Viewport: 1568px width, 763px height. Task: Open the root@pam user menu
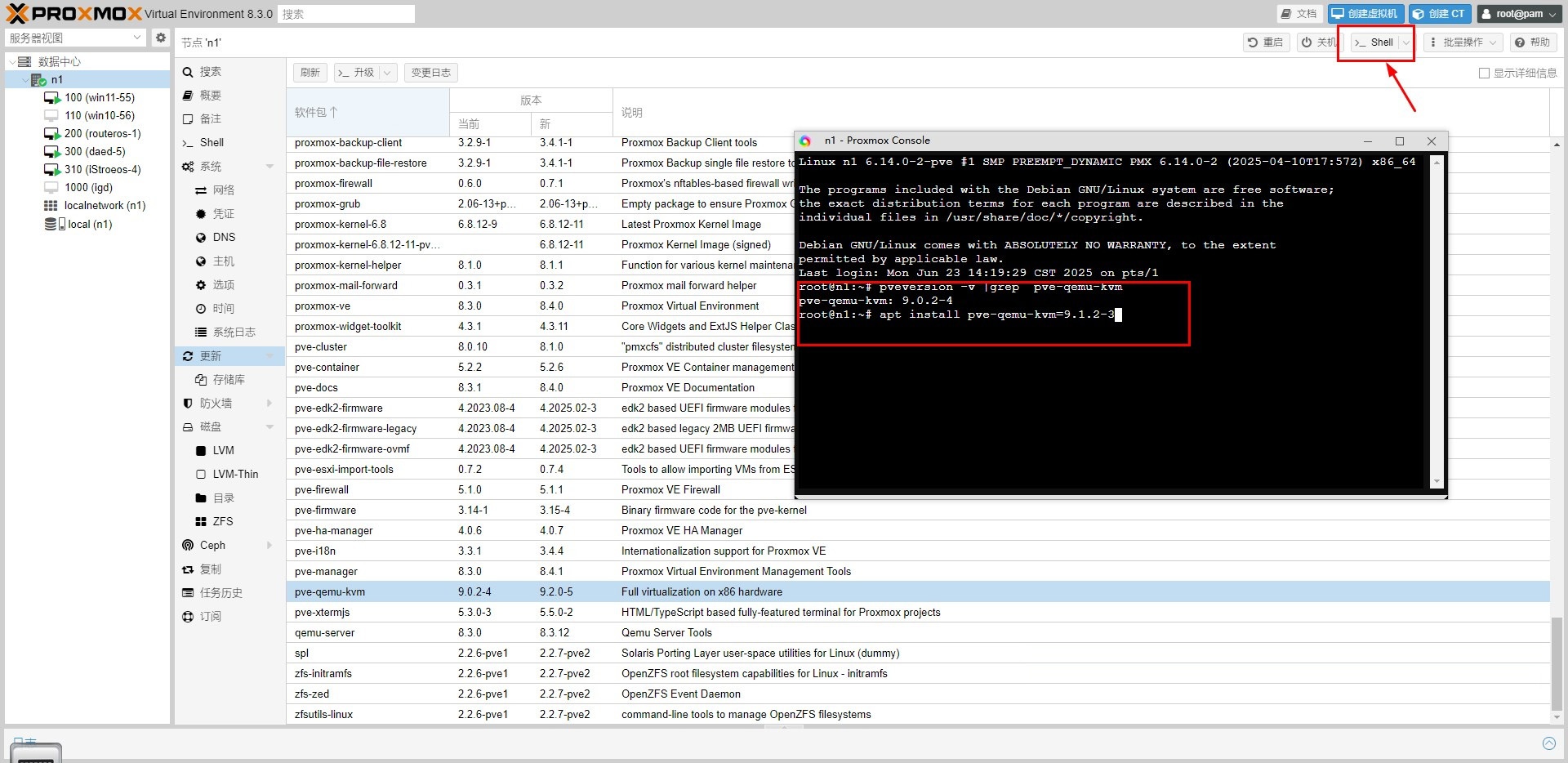tap(1520, 13)
